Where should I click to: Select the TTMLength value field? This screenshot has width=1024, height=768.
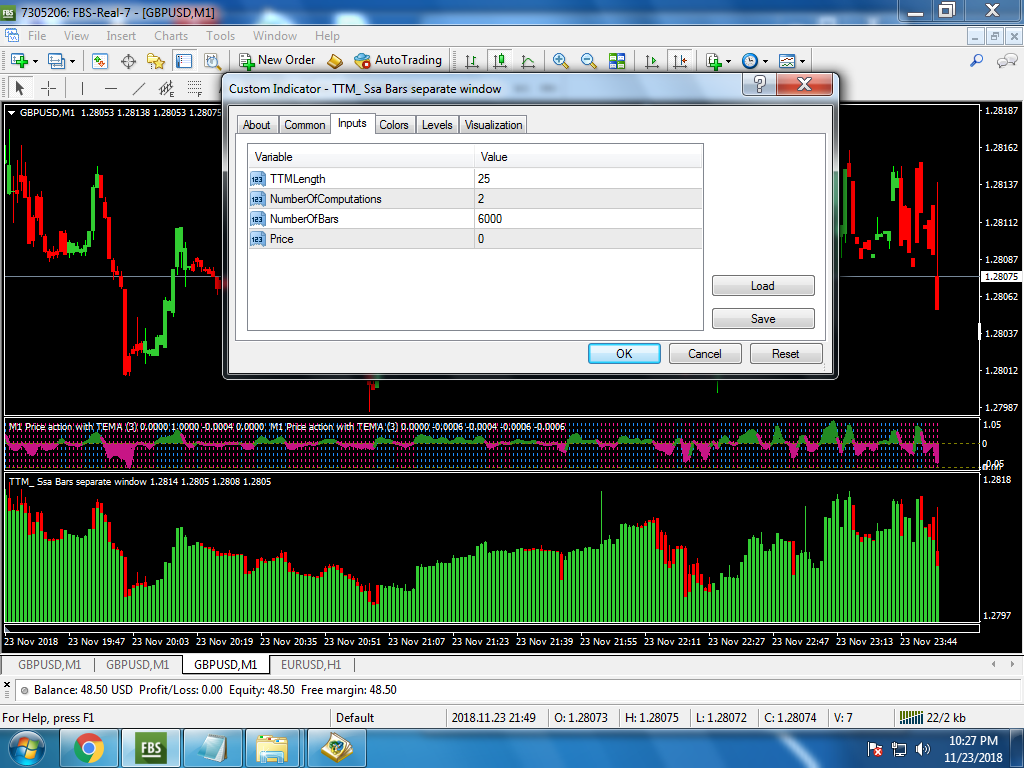point(588,179)
